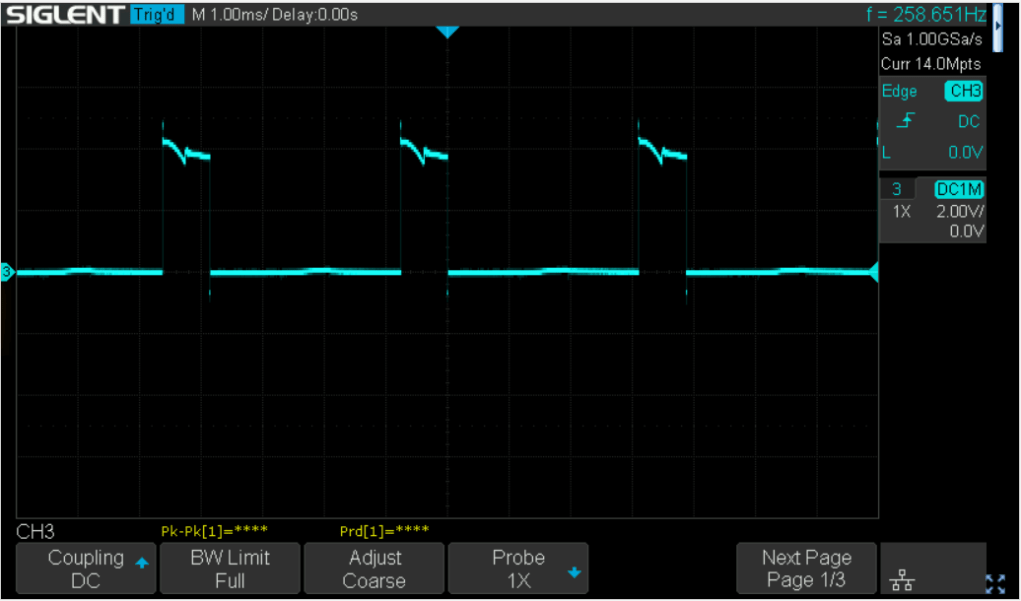1021x601 pixels.
Task: Click the CH3 trigger source badge
Action: click(965, 91)
